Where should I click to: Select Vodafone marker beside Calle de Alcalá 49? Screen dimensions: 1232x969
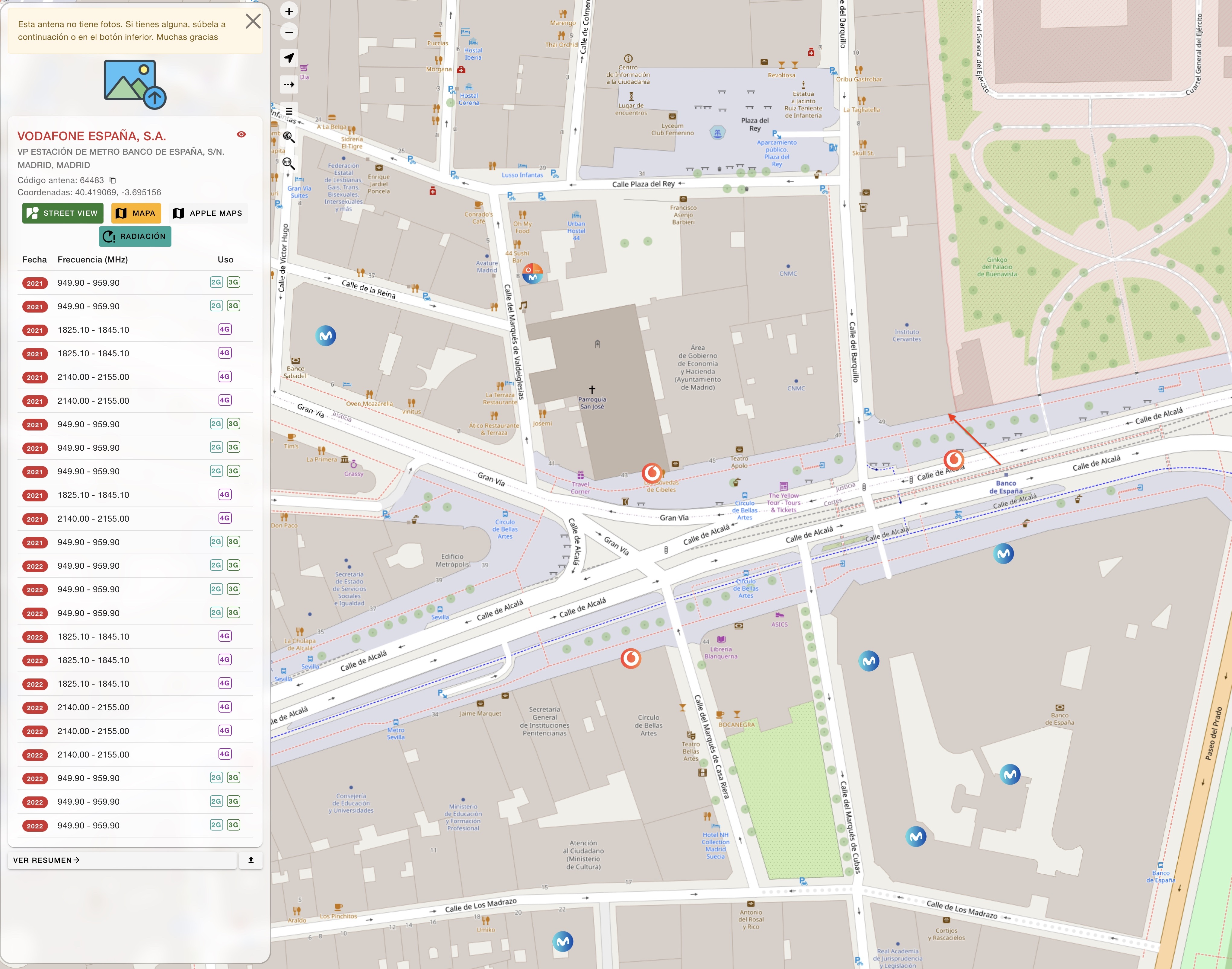click(954, 459)
